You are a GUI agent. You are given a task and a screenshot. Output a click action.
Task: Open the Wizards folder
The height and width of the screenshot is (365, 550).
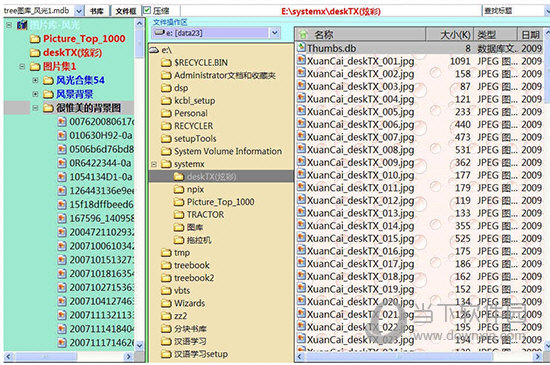(x=189, y=303)
